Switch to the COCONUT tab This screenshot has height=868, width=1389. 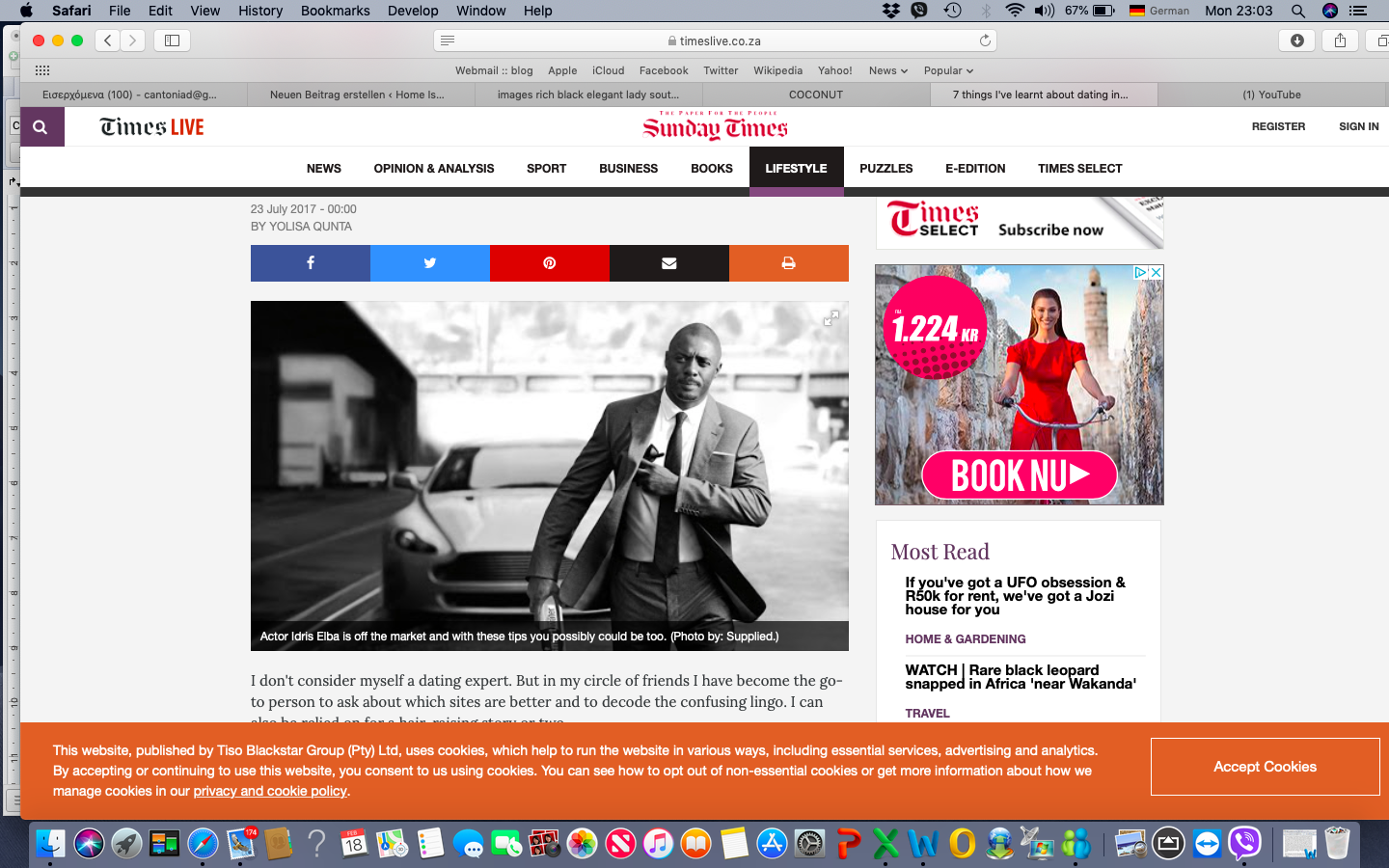click(x=816, y=95)
